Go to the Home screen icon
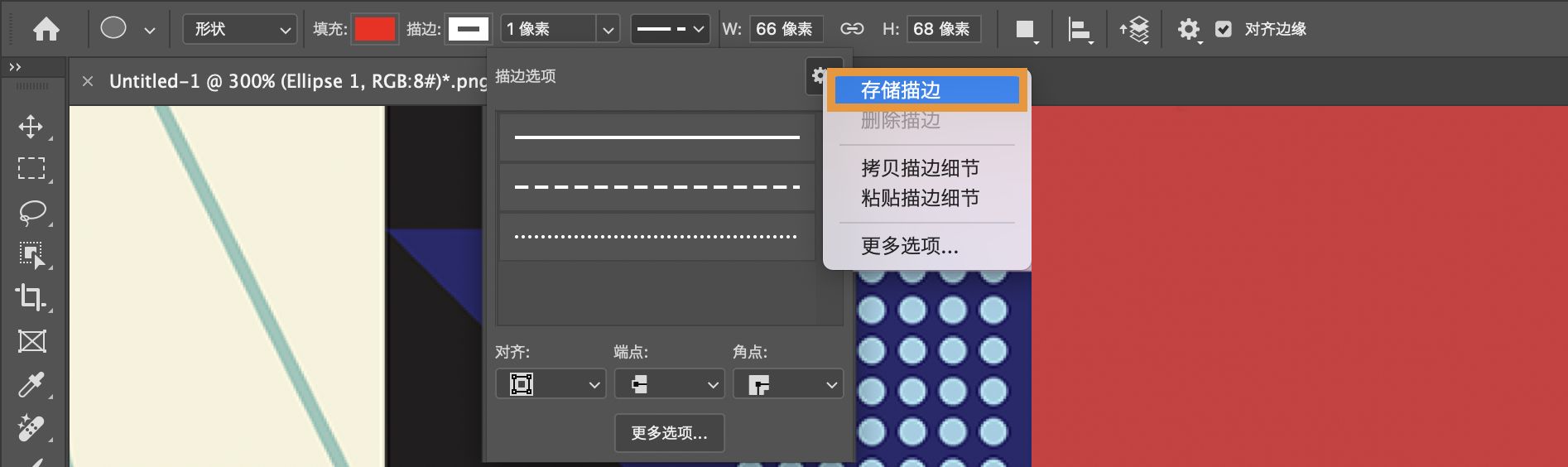 (x=46, y=30)
